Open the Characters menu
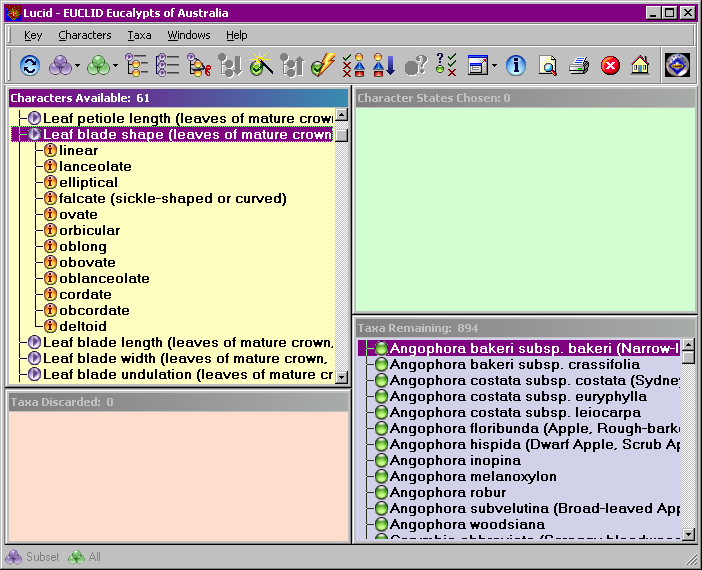 click(85, 35)
